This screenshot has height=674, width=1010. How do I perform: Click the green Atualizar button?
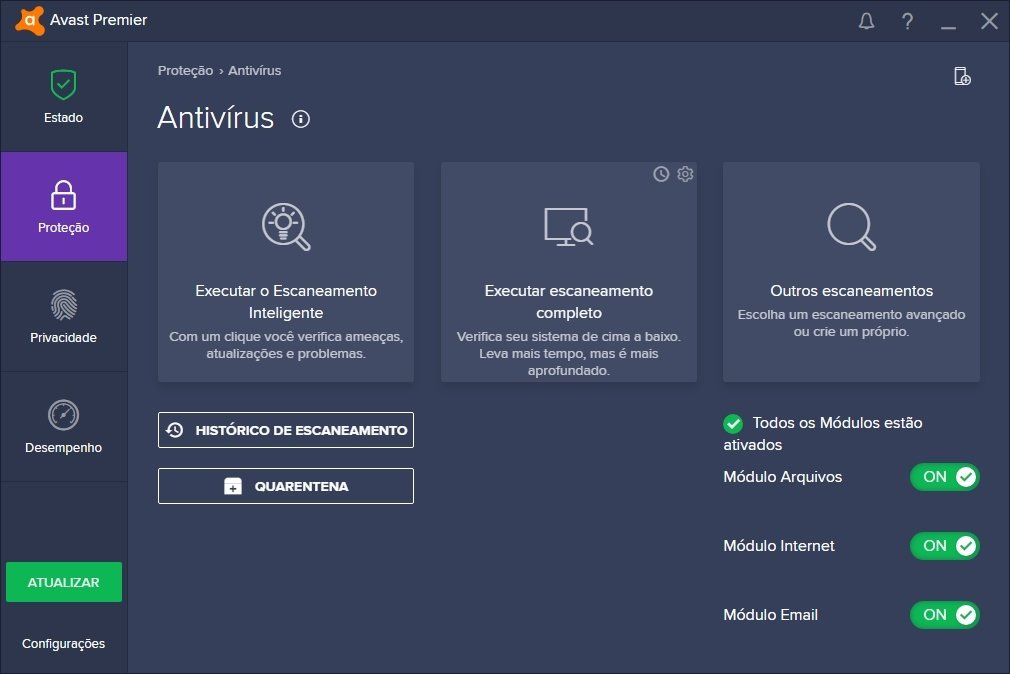click(x=63, y=581)
